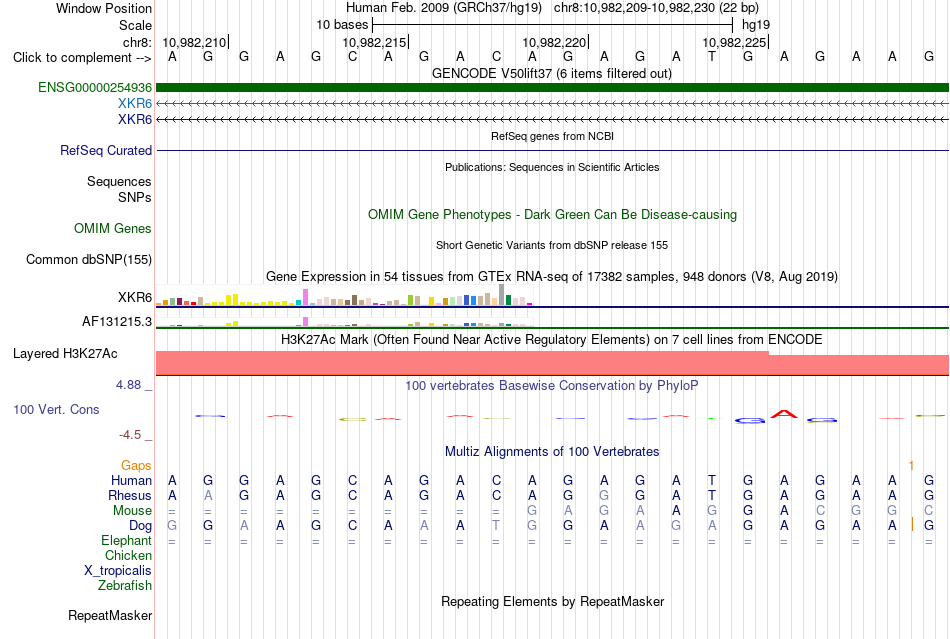Viewport: 950px width, 639px height.
Task: Click the 10 bases scale bar
Action: 553,25
